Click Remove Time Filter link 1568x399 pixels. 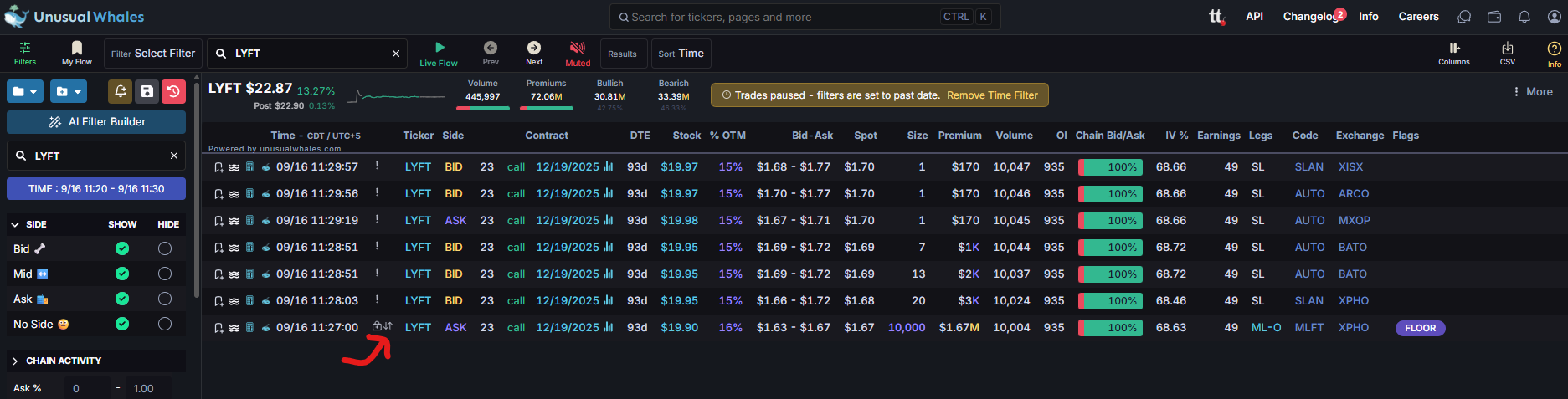(x=992, y=95)
